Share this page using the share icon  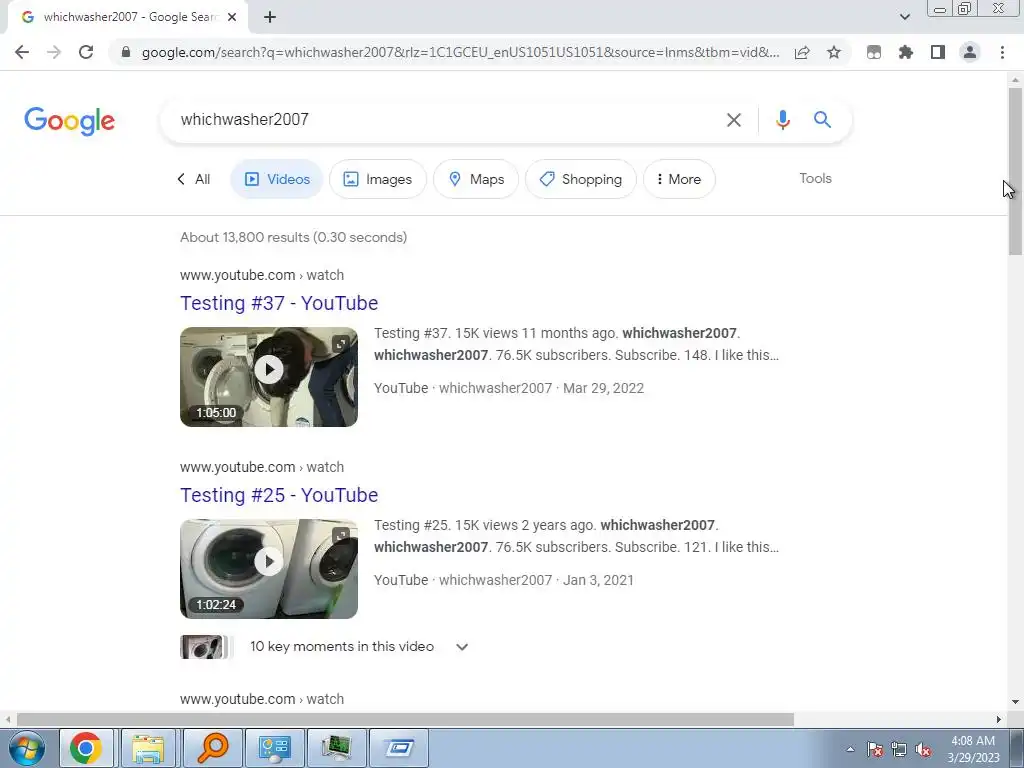click(x=802, y=52)
